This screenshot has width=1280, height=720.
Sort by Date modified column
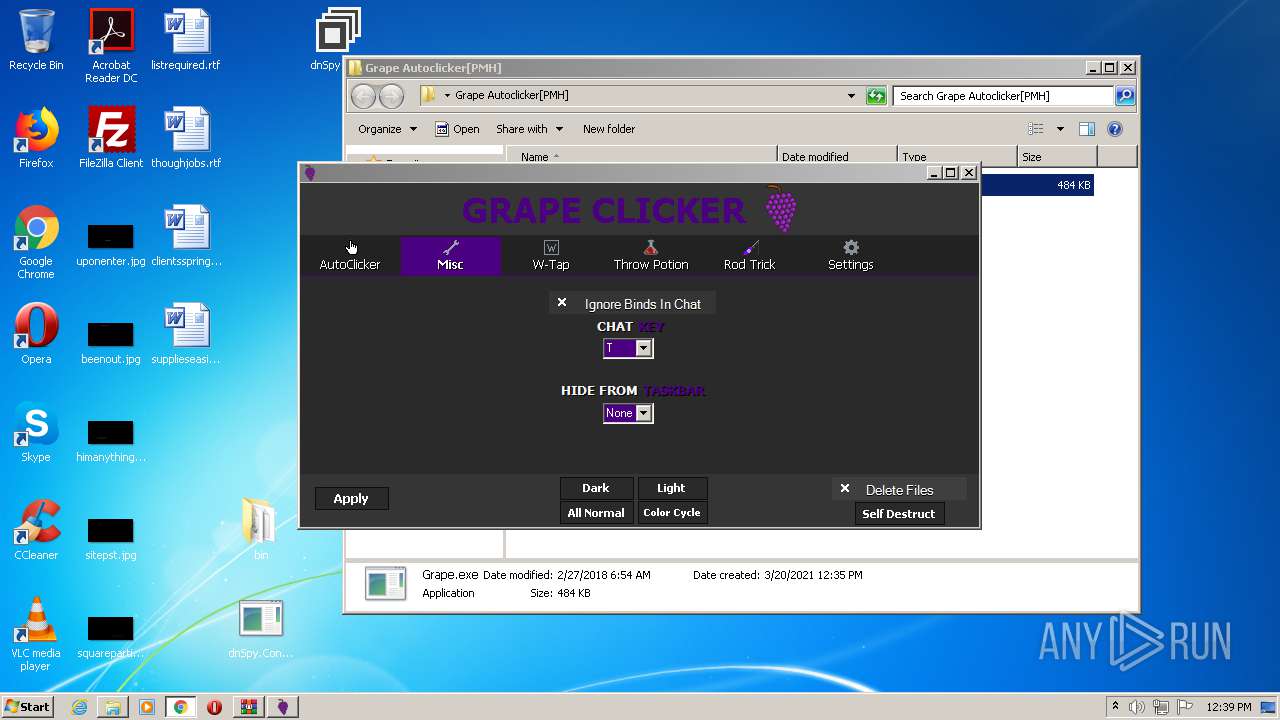(837, 156)
